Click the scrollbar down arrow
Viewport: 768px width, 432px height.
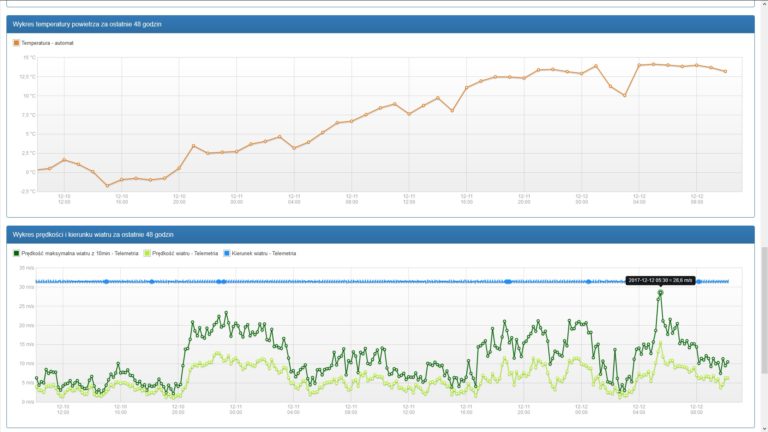(x=764, y=429)
